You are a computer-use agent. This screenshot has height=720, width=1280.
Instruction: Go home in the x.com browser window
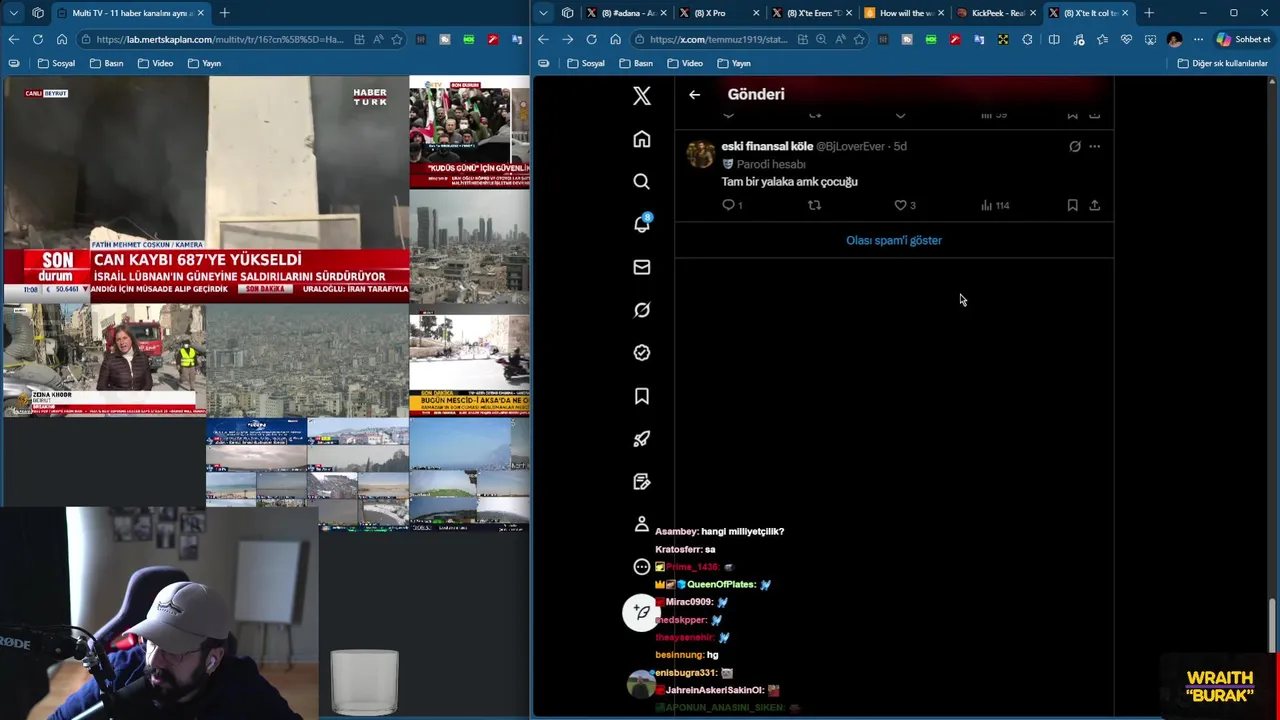click(615, 39)
